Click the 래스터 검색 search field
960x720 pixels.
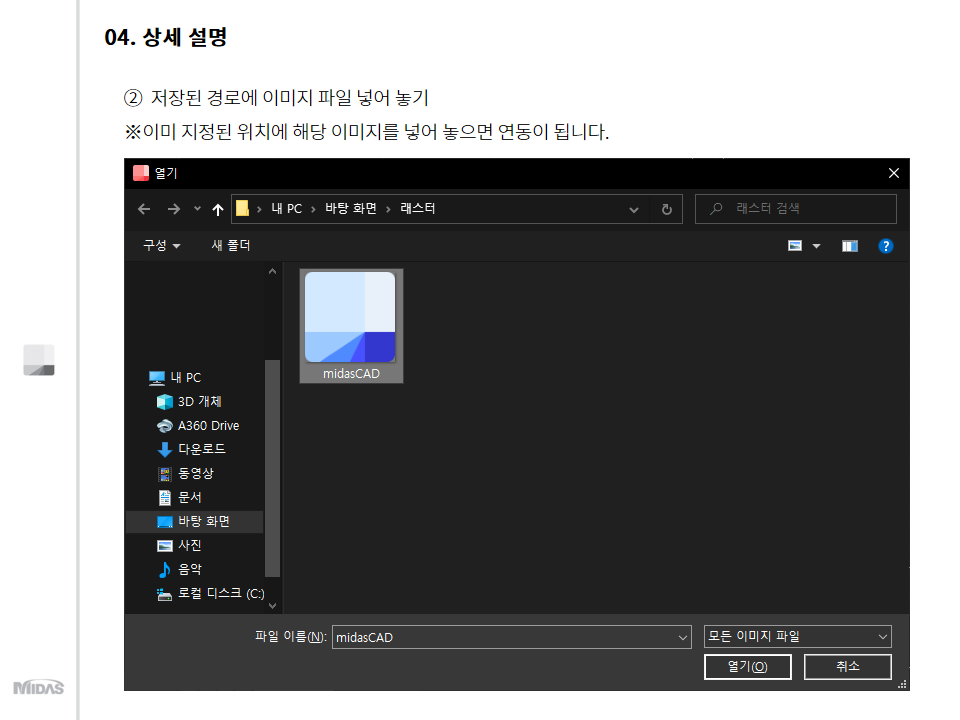pos(796,209)
